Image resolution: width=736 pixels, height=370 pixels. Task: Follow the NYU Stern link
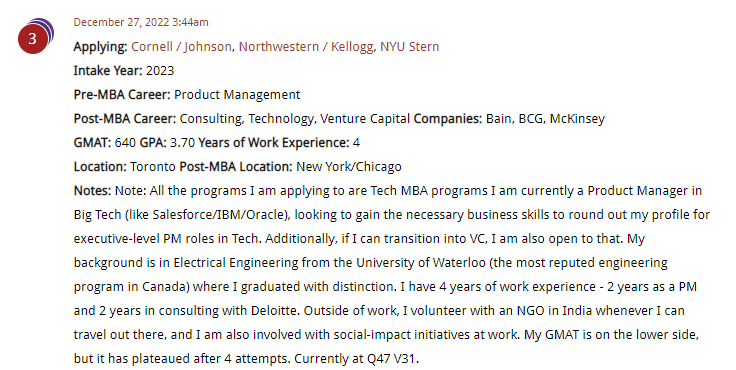409,46
